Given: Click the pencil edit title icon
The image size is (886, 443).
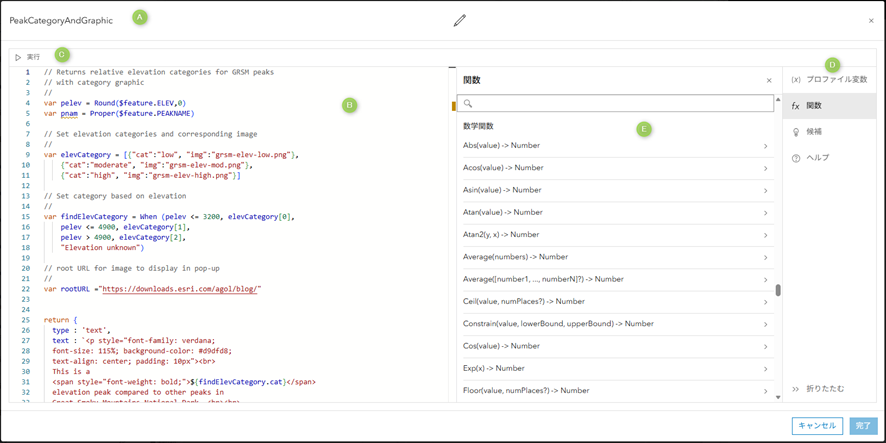Looking at the screenshot, I should pos(460,20).
